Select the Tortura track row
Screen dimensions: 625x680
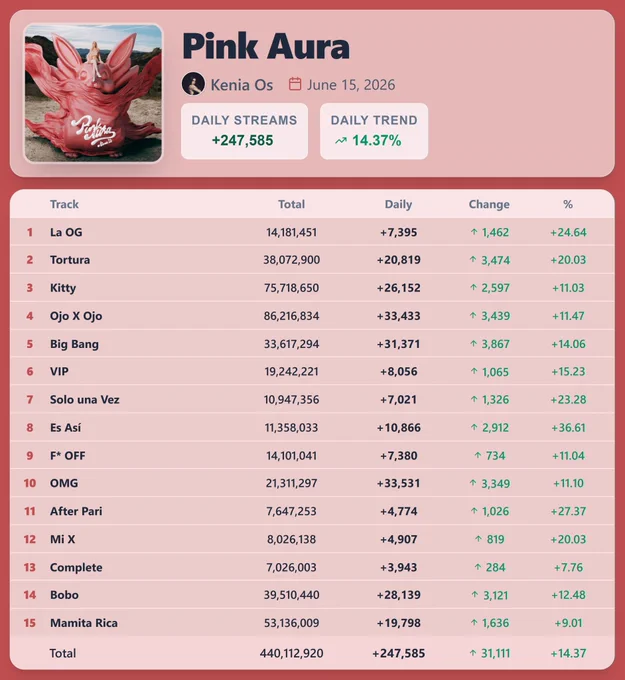312,260
